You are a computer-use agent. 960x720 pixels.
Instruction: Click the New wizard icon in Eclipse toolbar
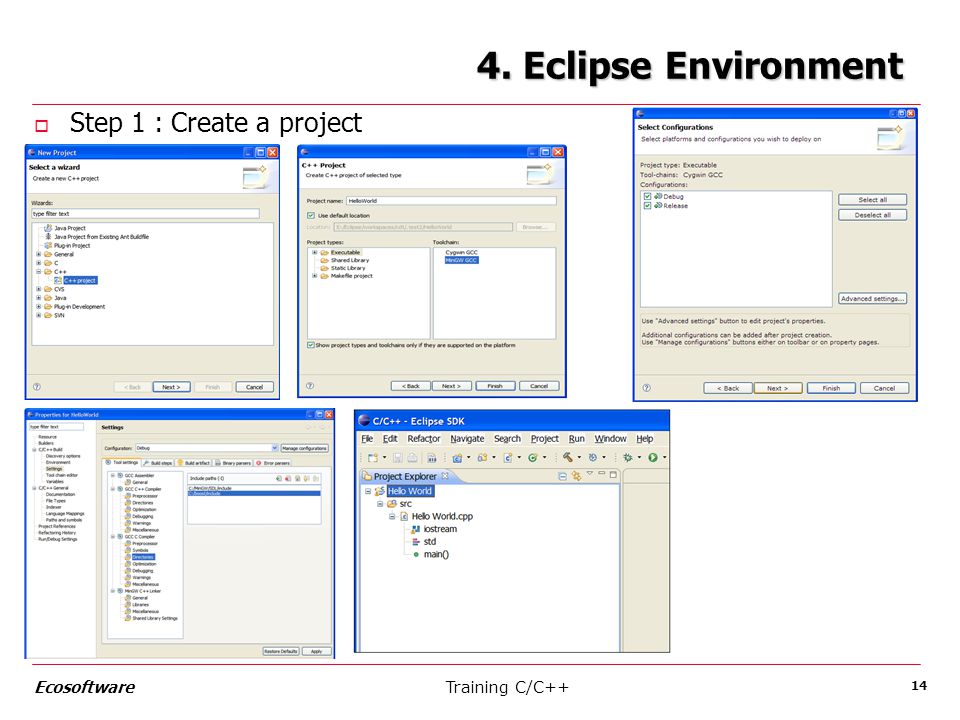372,457
